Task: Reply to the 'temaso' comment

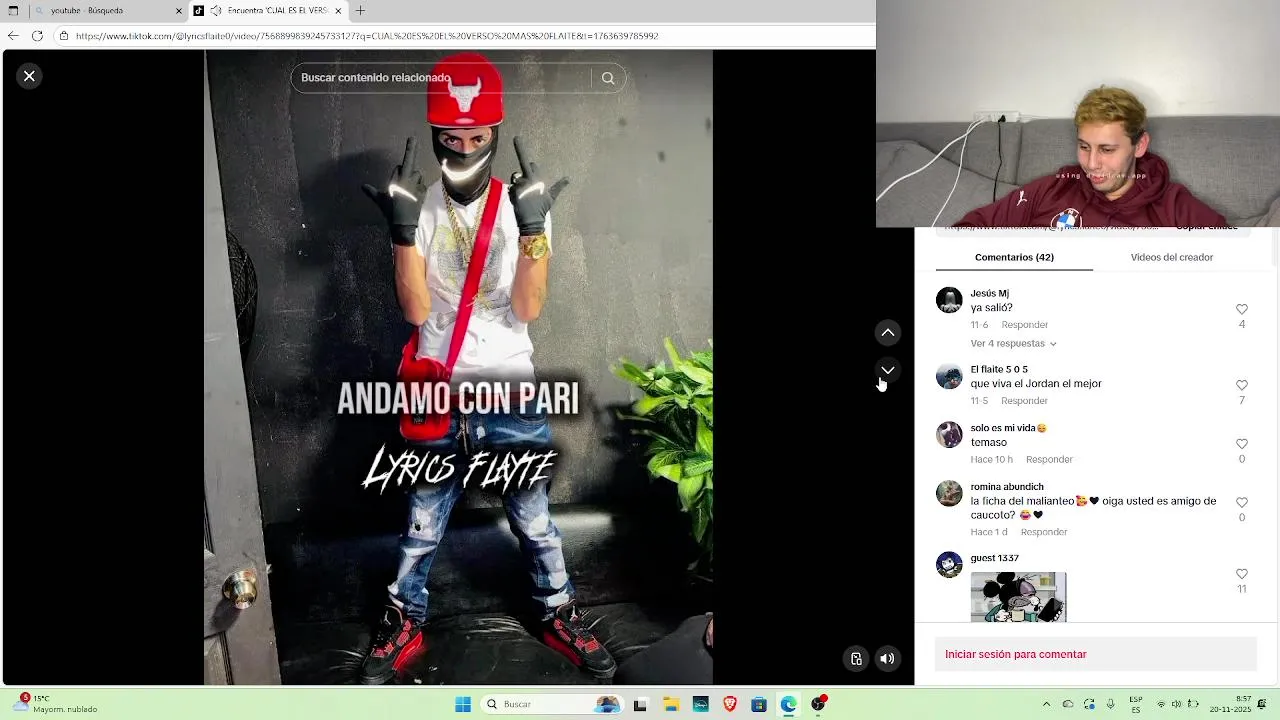Action: tap(1049, 459)
